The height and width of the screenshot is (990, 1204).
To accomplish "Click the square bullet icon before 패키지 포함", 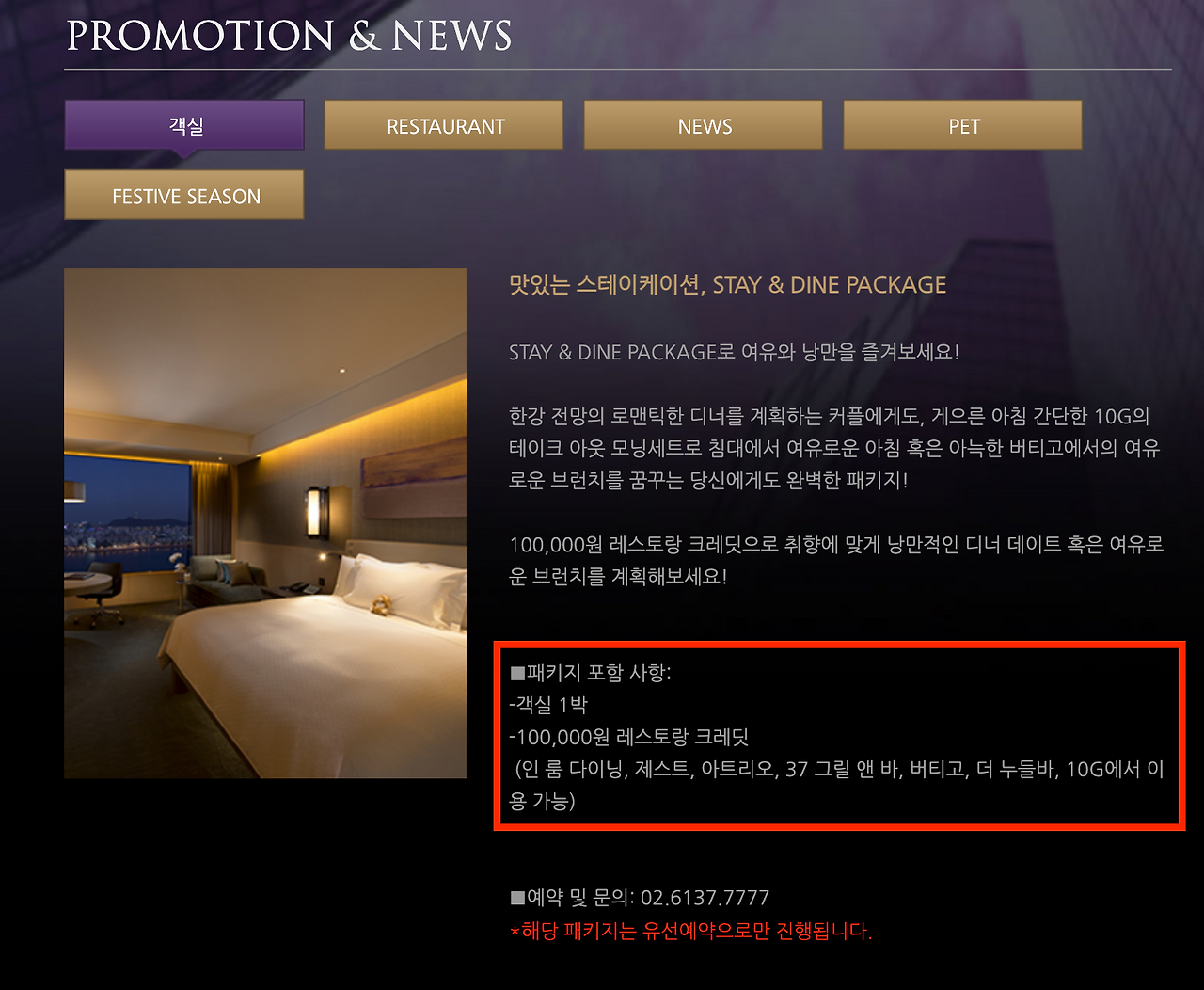I will [517, 674].
